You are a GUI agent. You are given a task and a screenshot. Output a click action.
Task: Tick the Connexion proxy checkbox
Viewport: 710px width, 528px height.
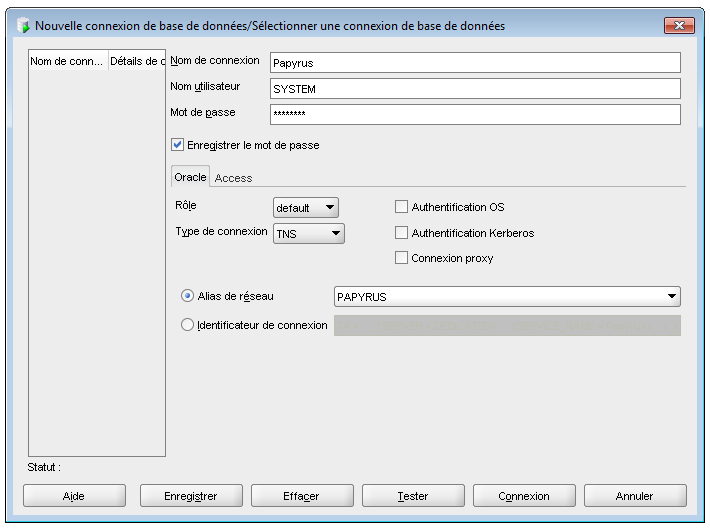pos(402,258)
